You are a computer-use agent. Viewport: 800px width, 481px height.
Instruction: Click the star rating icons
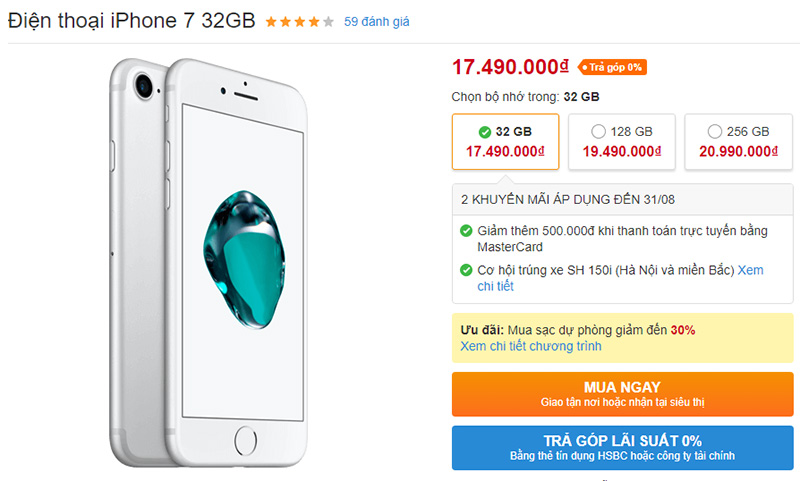click(x=299, y=21)
